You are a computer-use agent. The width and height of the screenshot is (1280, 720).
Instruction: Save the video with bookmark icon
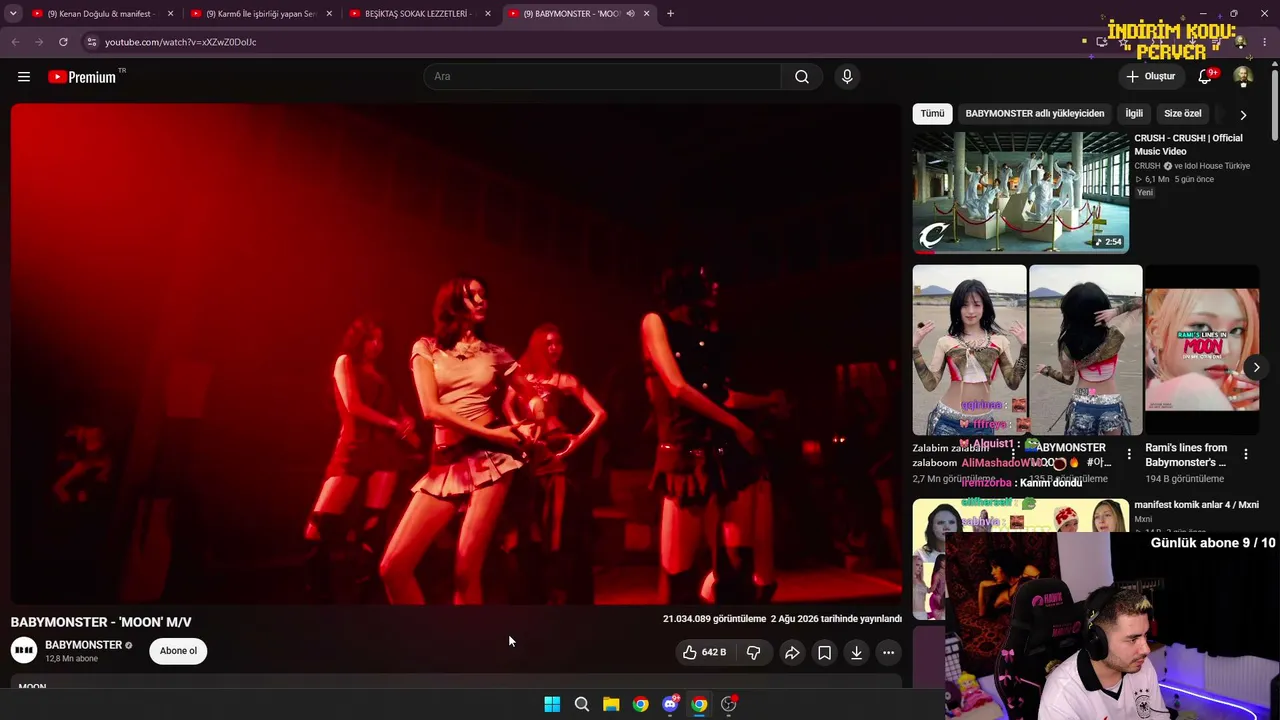(x=824, y=653)
